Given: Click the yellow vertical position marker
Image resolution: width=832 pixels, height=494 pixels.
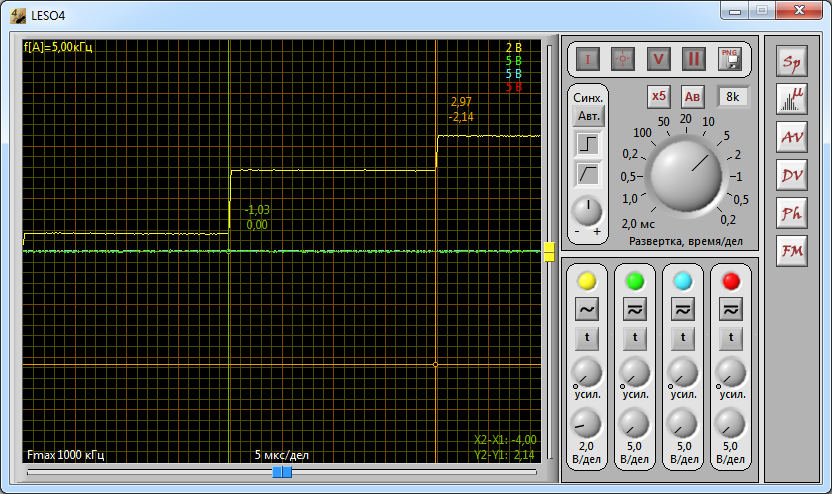Looking at the screenshot, I should pos(549,252).
